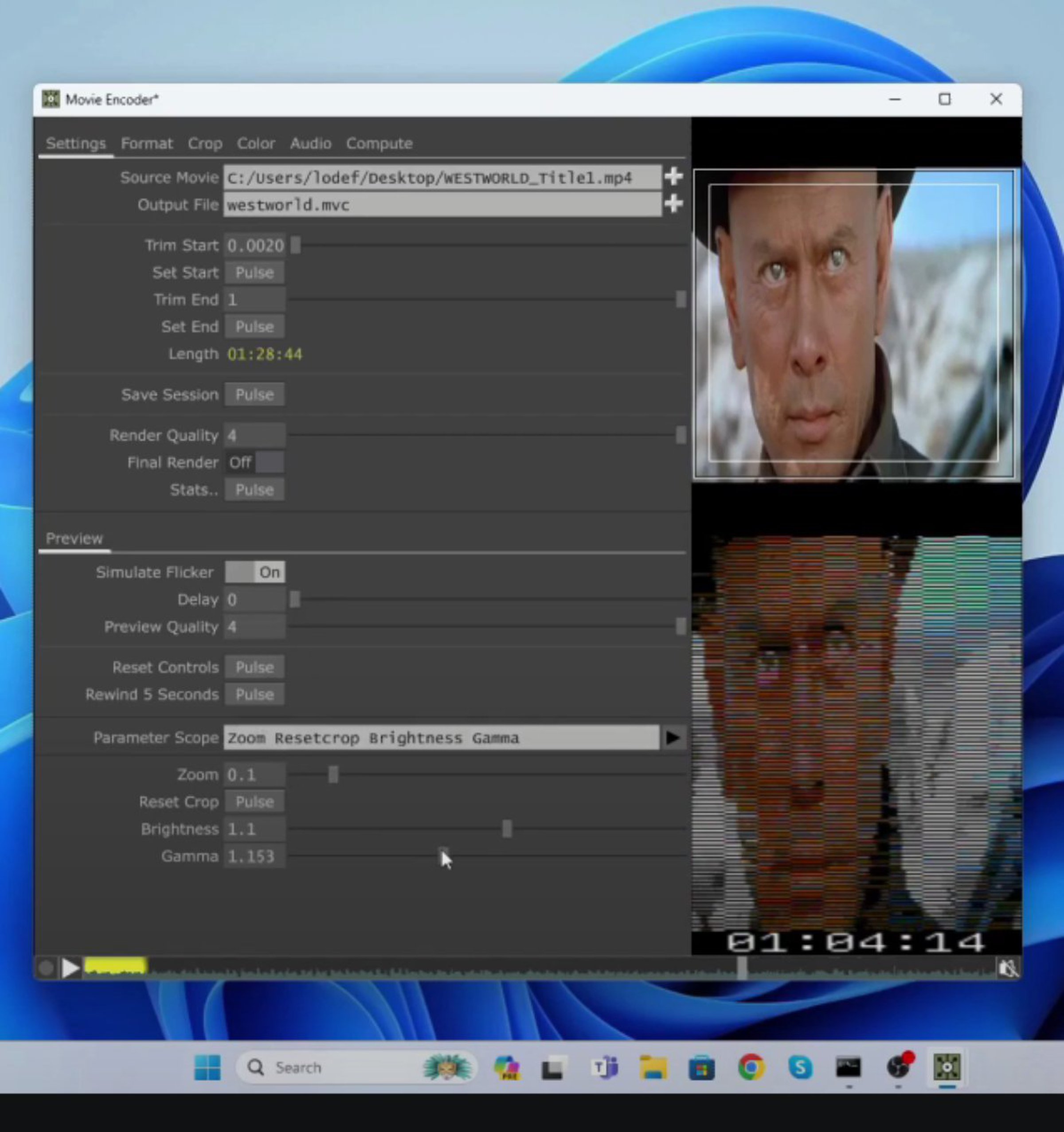Turn on the Final Render toggle

coord(255,462)
